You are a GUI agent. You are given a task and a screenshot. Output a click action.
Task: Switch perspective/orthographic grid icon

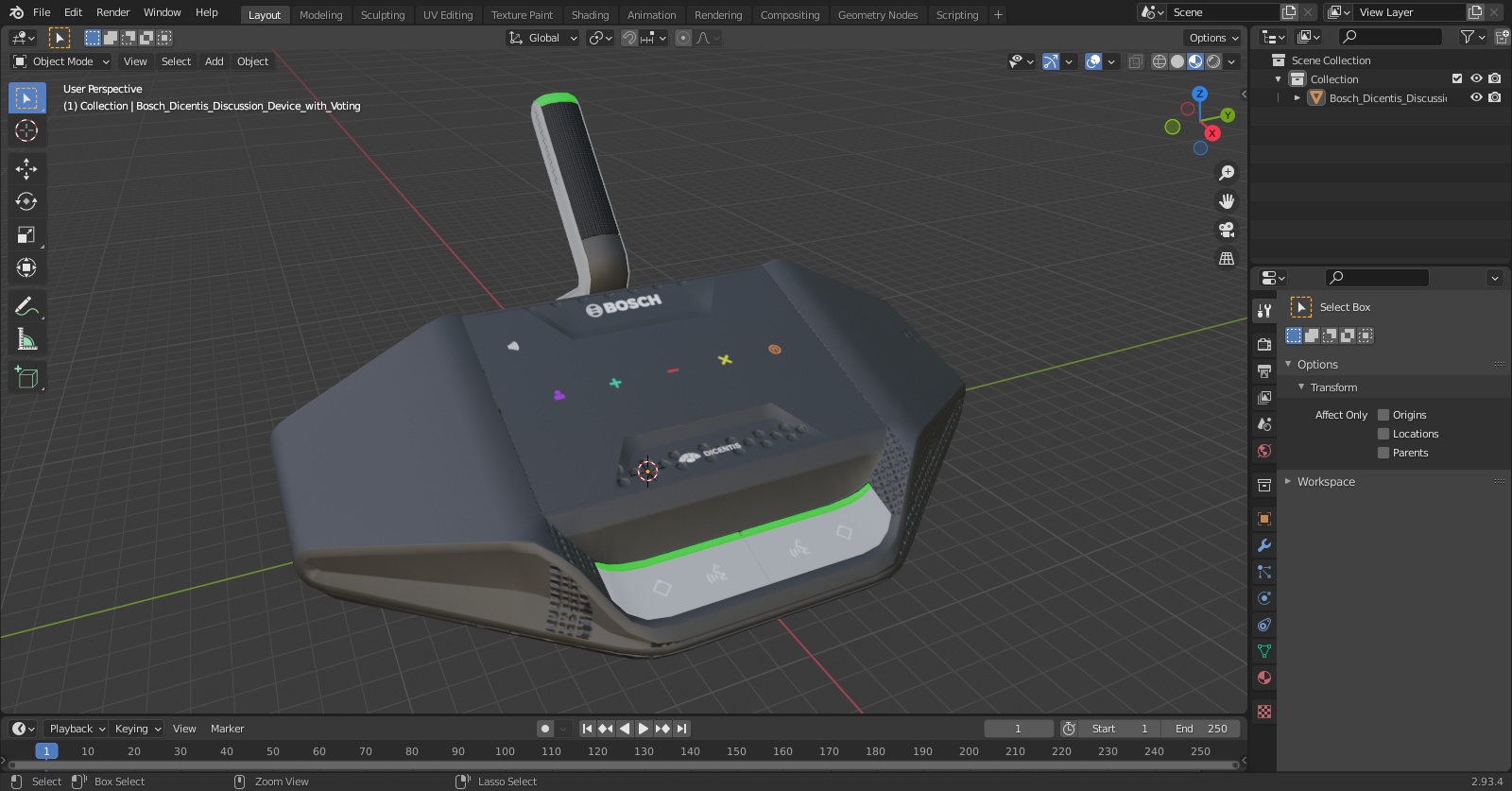tap(1227, 258)
